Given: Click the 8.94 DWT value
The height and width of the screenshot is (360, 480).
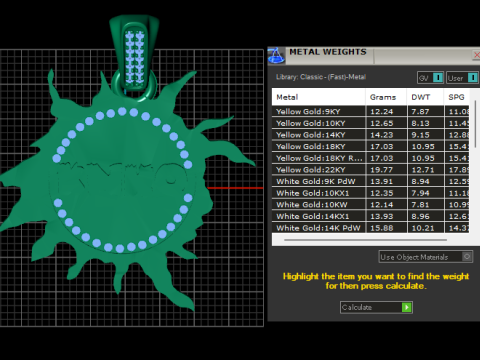Looking at the screenshot, I should tap(420, 181).
